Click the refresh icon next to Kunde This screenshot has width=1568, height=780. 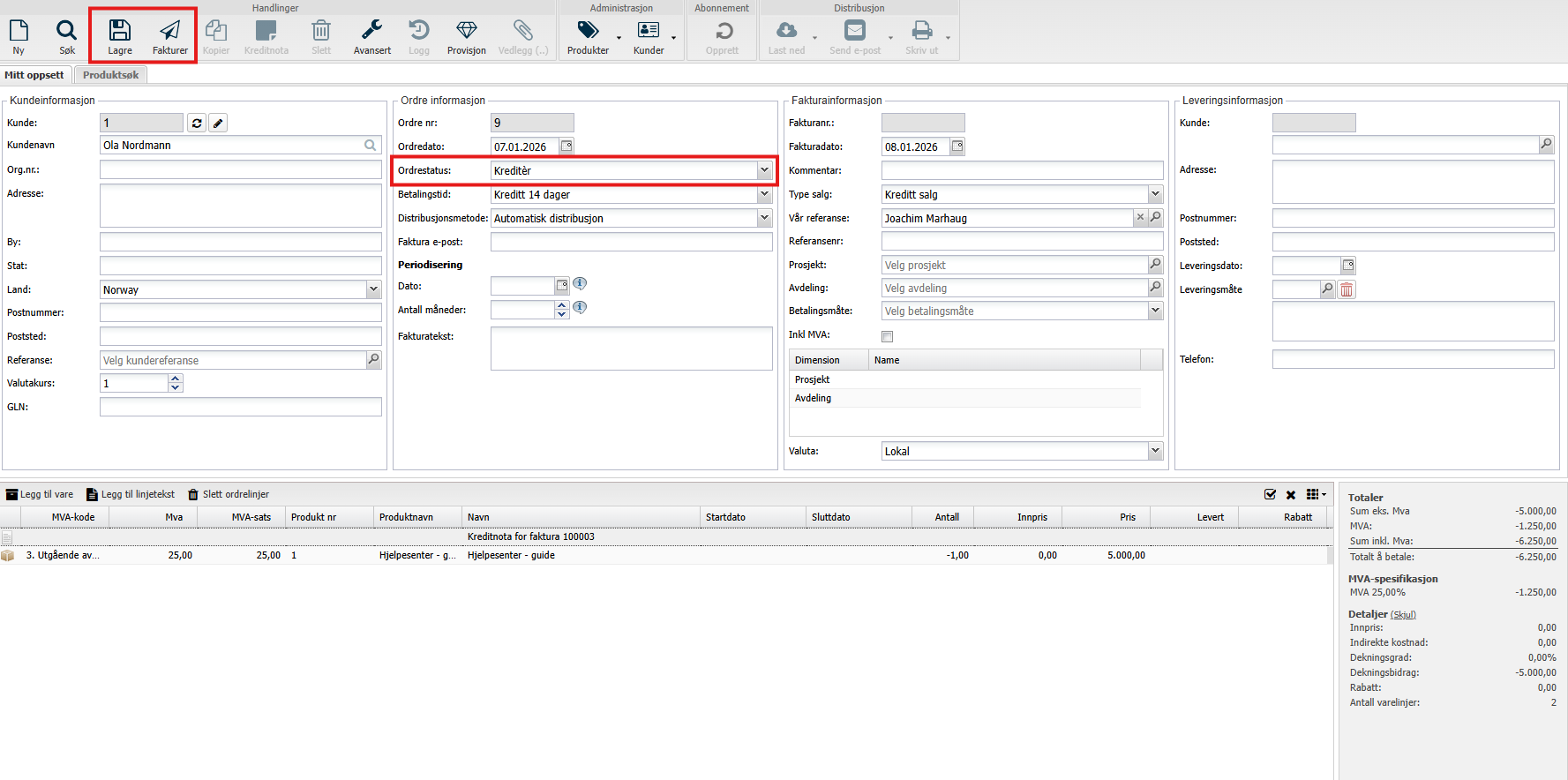coord(197,124)
